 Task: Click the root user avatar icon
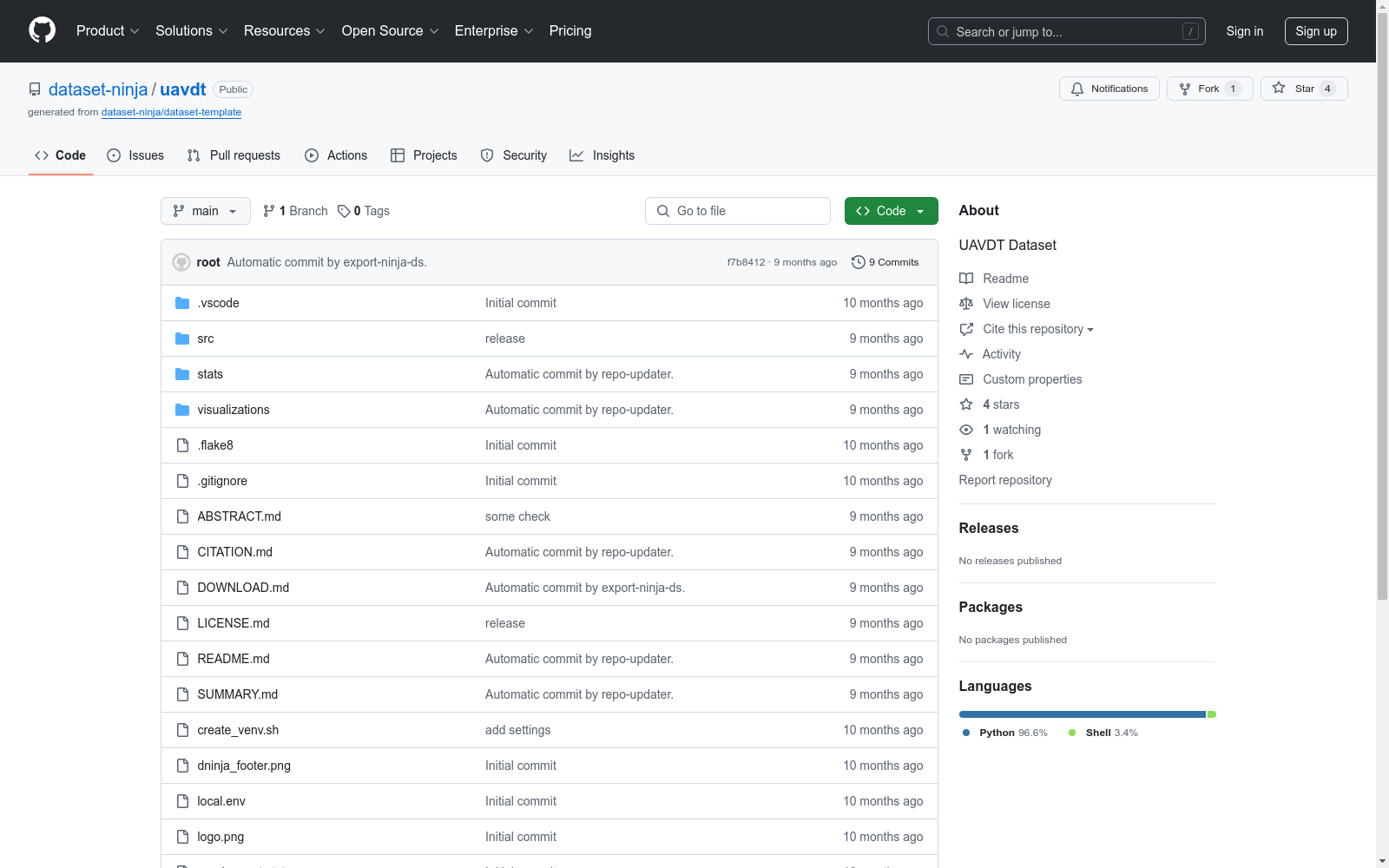tap(181, 262)
